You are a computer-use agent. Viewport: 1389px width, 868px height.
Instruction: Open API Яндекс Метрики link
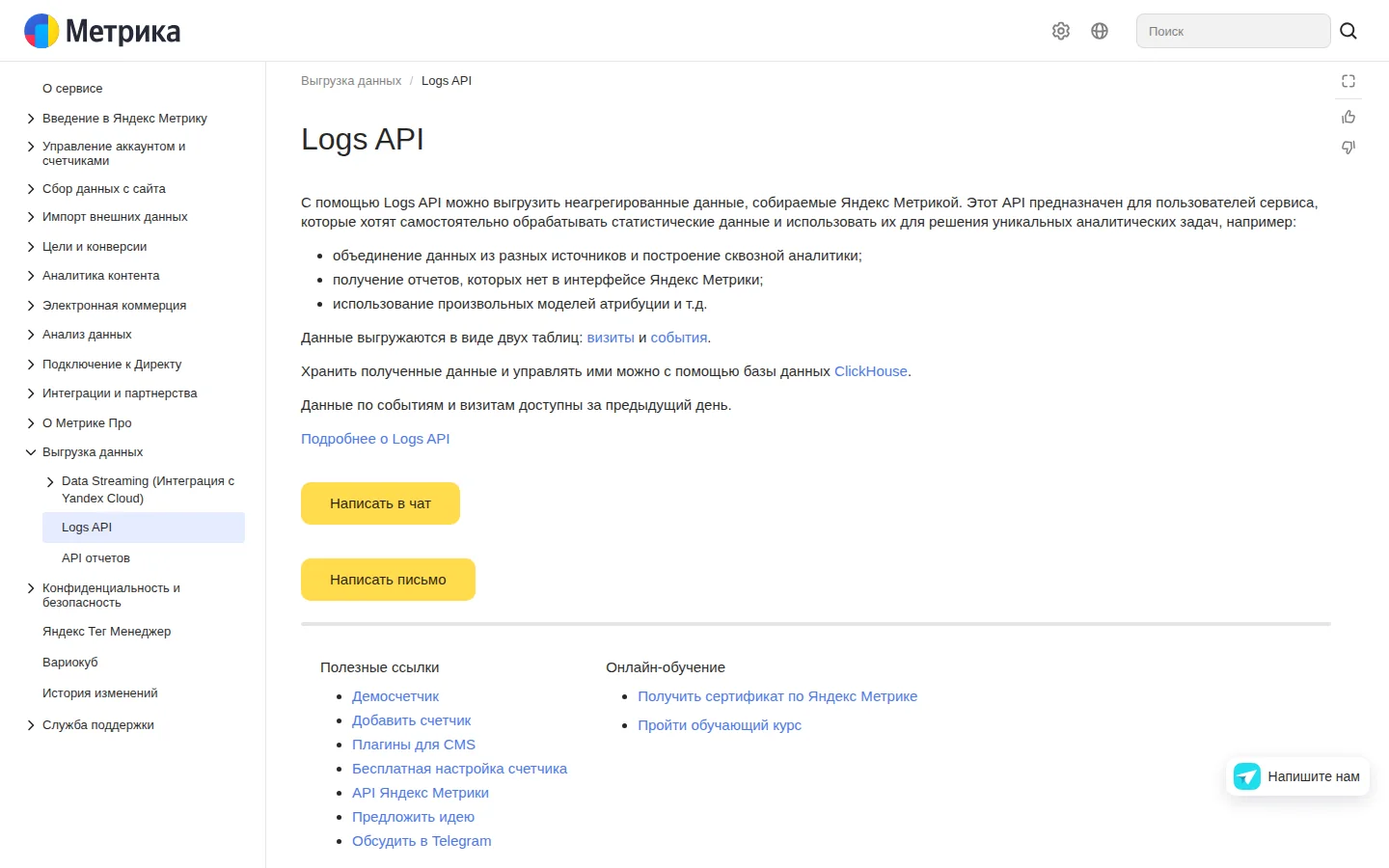coord(421,793)
